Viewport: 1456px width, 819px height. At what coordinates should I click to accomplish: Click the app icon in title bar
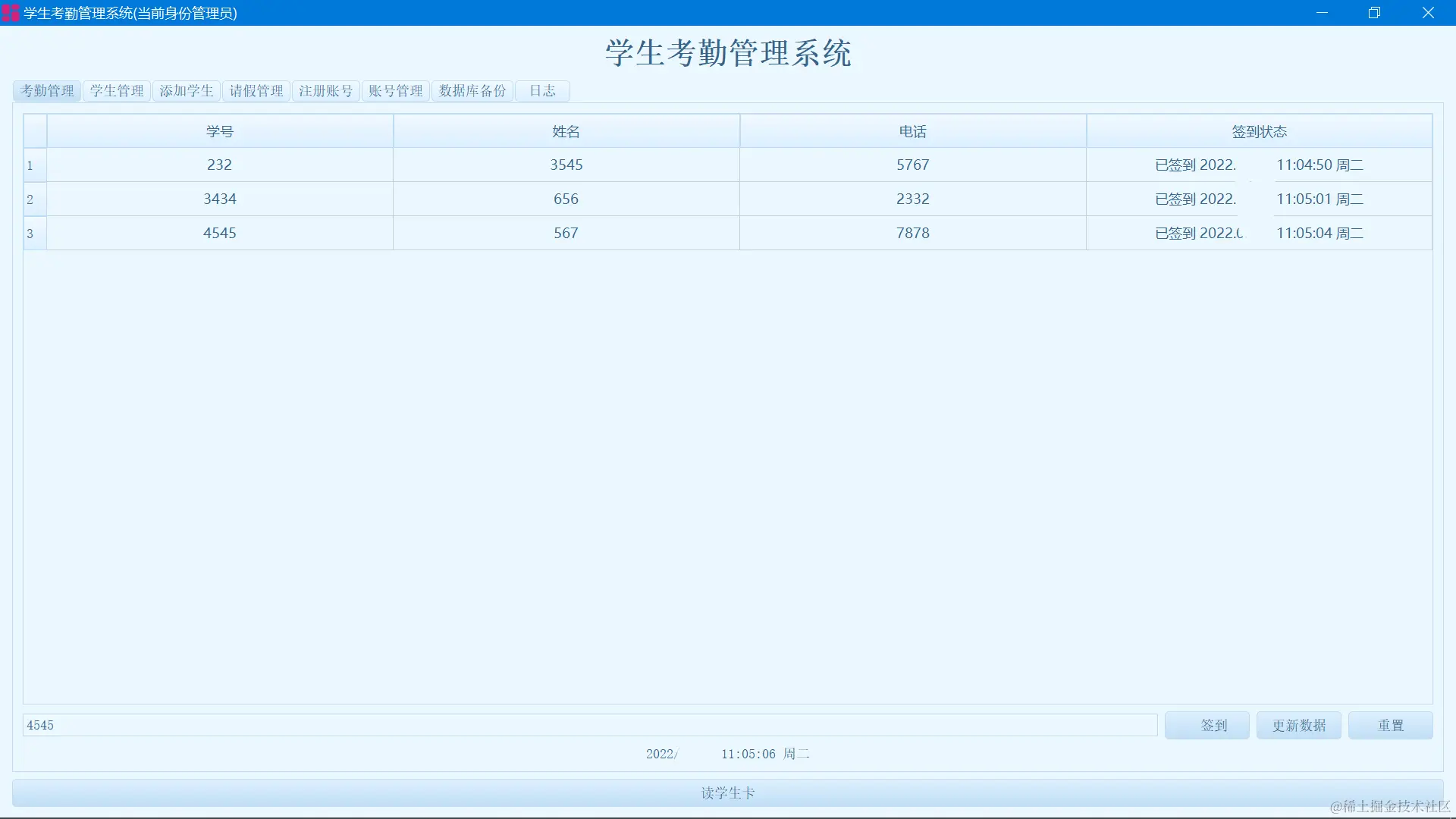tap(11, 13)
